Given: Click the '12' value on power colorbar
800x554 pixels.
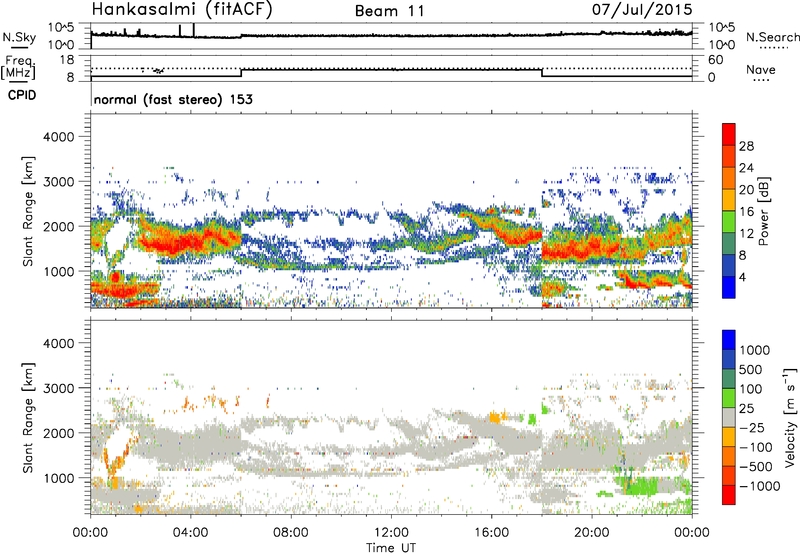Looking at the screenshot, I should [746, 234].
